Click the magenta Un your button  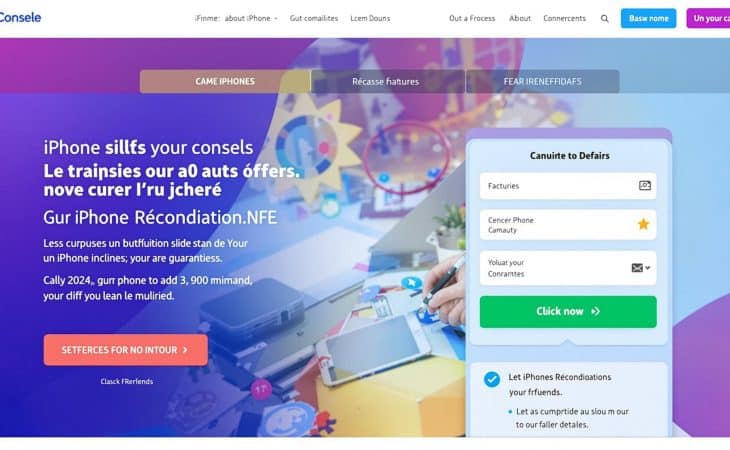[708, 19]
